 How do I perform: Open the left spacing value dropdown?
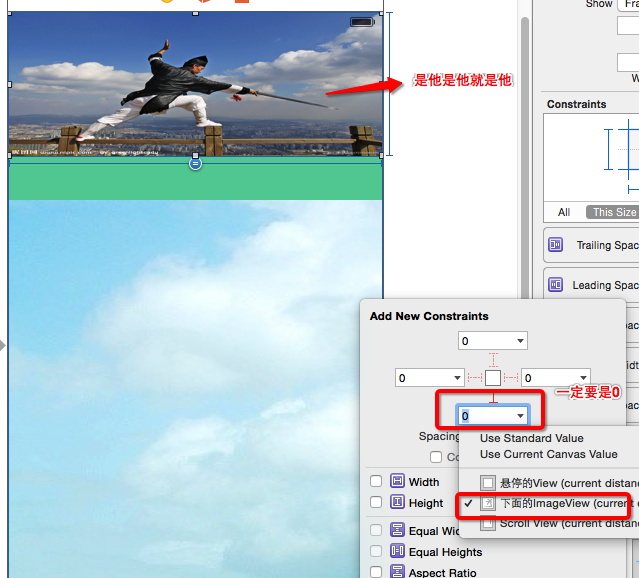click(x=458, y=378)
